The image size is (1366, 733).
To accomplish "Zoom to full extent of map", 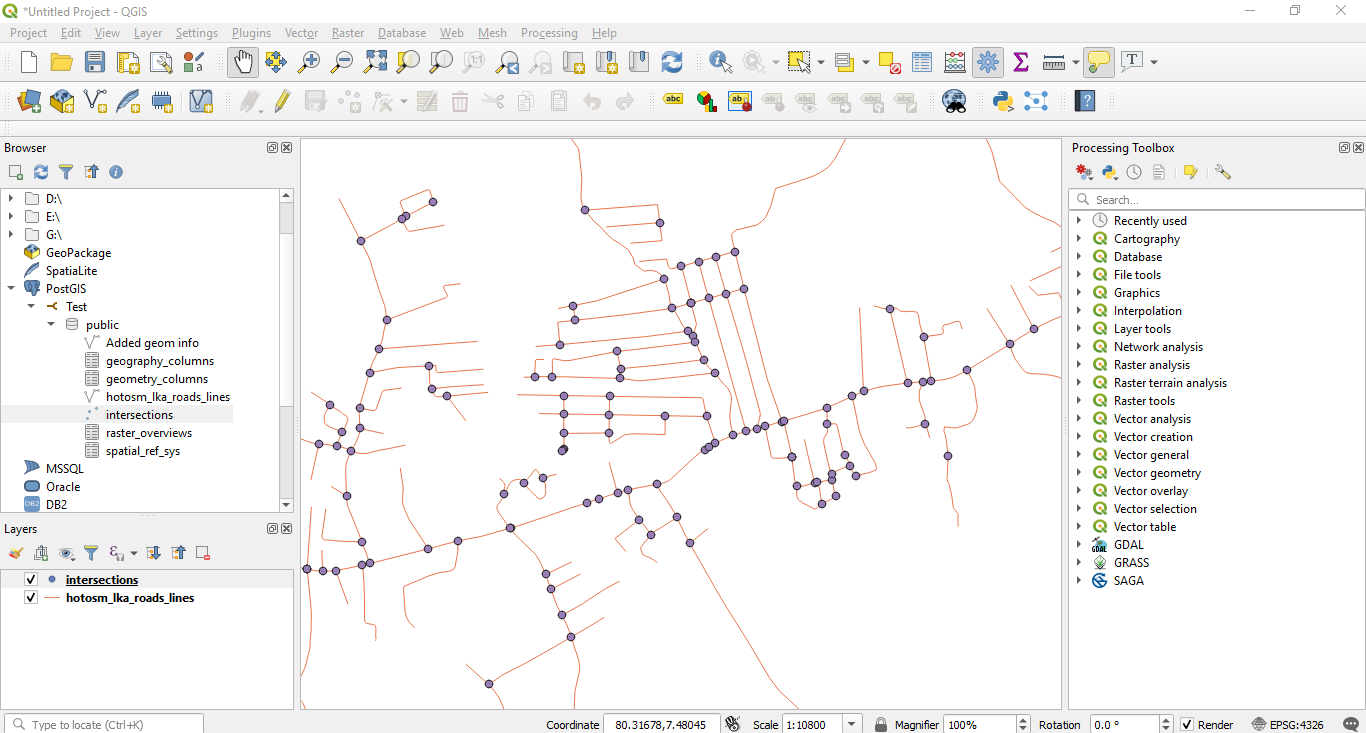I will coord(375,62).
